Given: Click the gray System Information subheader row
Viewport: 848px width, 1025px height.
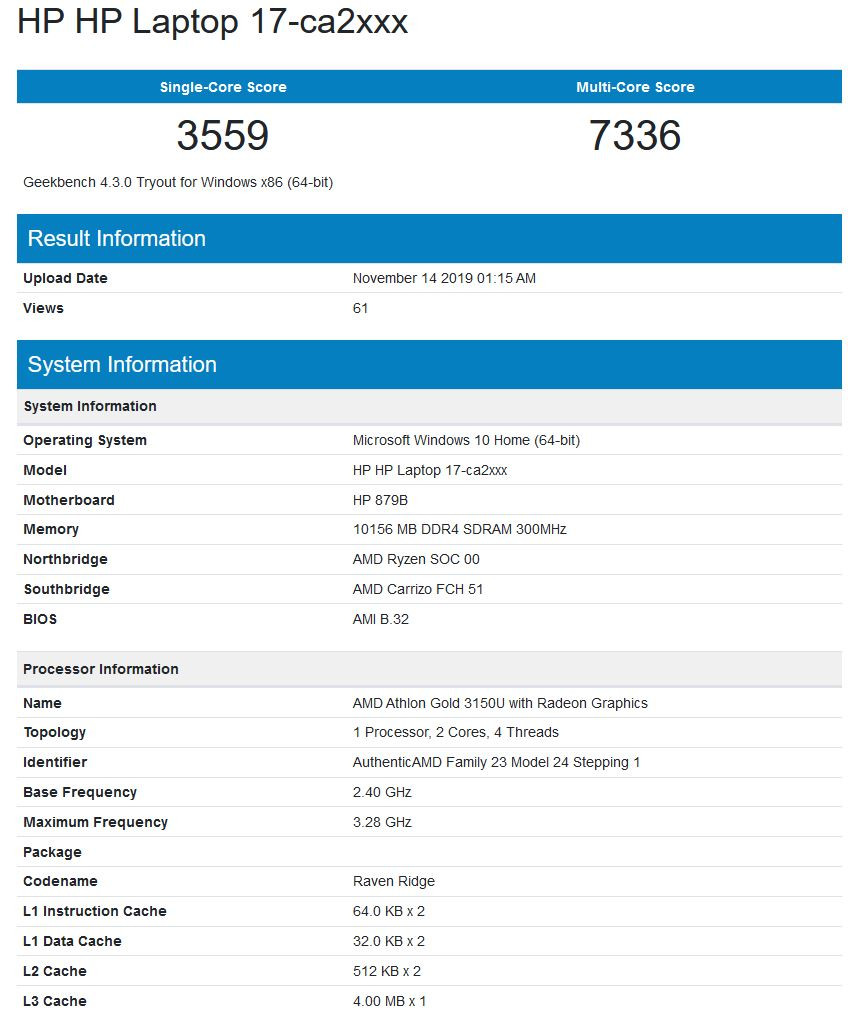Looking at the screenshot, I should coord(429,407).
